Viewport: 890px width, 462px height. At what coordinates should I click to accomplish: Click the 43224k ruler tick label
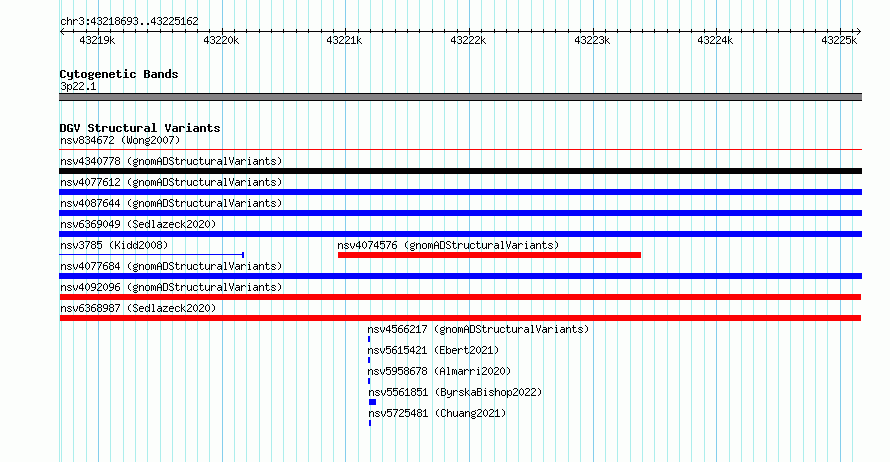click(x=715, y=40)
